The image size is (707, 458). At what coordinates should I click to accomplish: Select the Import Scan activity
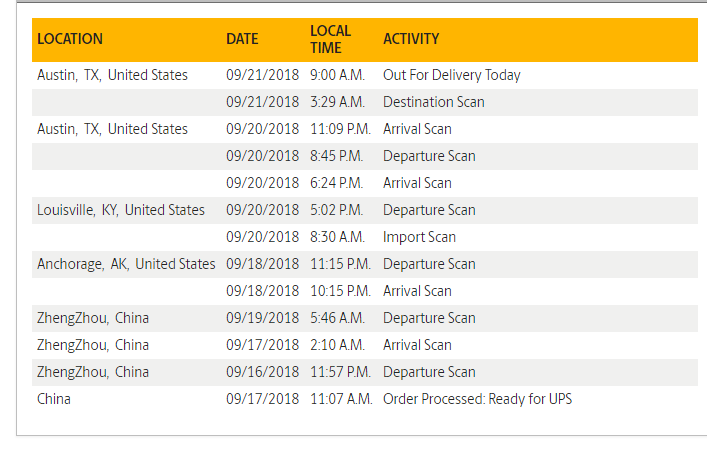419,237
